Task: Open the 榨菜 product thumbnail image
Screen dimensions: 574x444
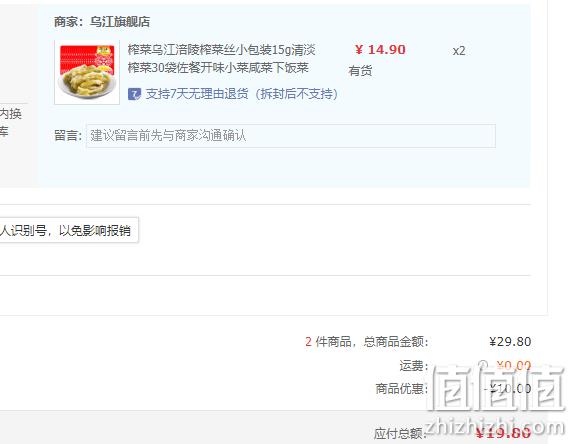Action: (87, 72)
